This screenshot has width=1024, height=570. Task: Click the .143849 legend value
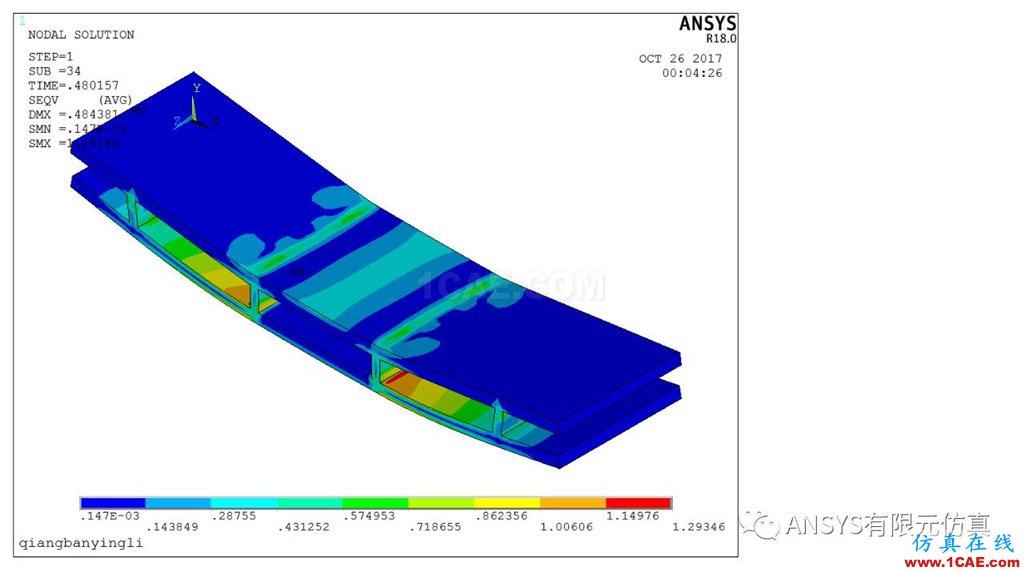coord(172,527)
